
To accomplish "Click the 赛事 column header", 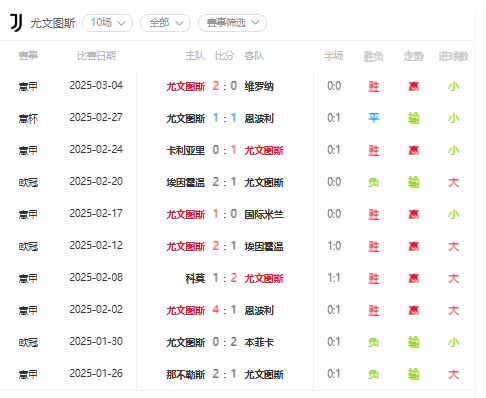I will pyautogui.click(x=28, y=55).
